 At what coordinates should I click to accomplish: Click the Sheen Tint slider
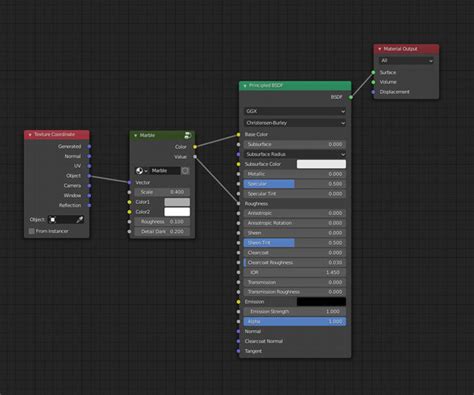(x=295, y=243)
